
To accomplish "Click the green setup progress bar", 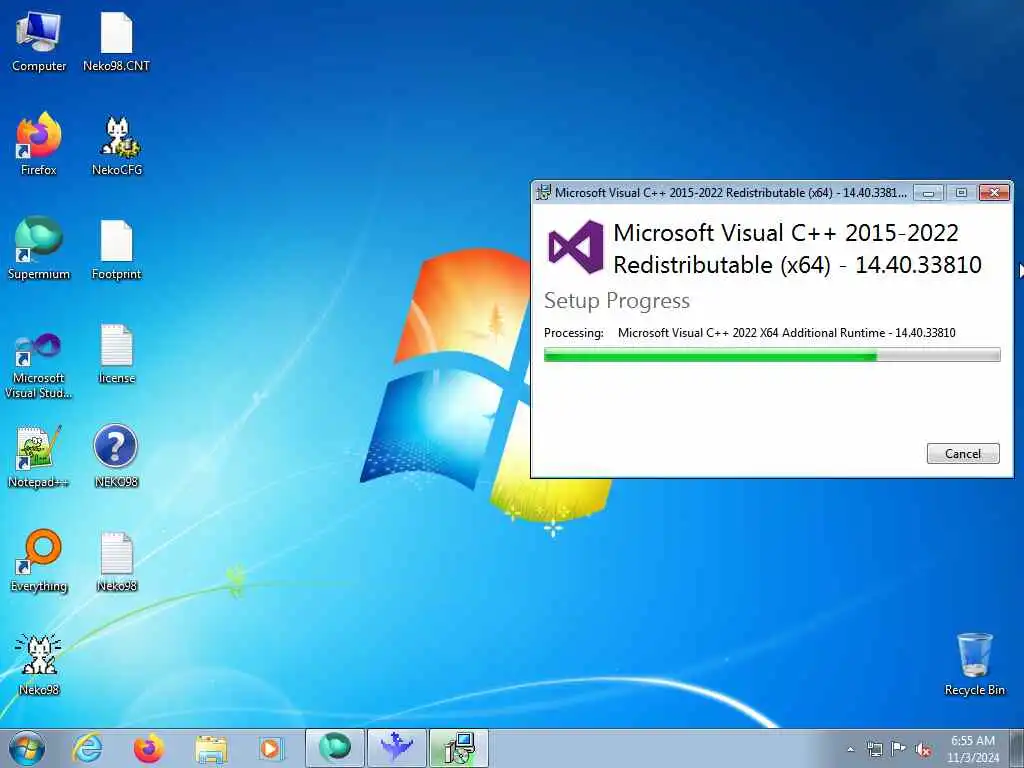I will 771,355.
